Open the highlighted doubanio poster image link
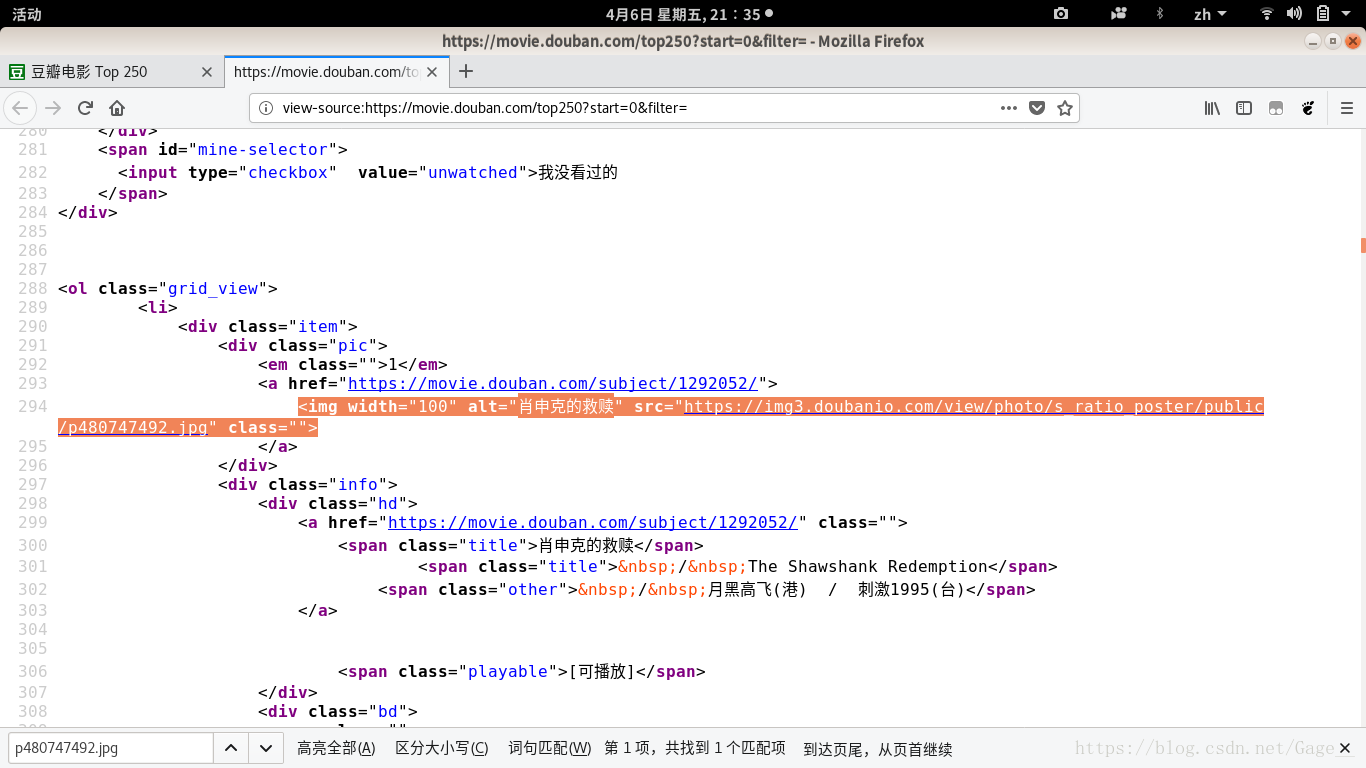Viewport: 1366px width, 768px height. tap(661, 417)
